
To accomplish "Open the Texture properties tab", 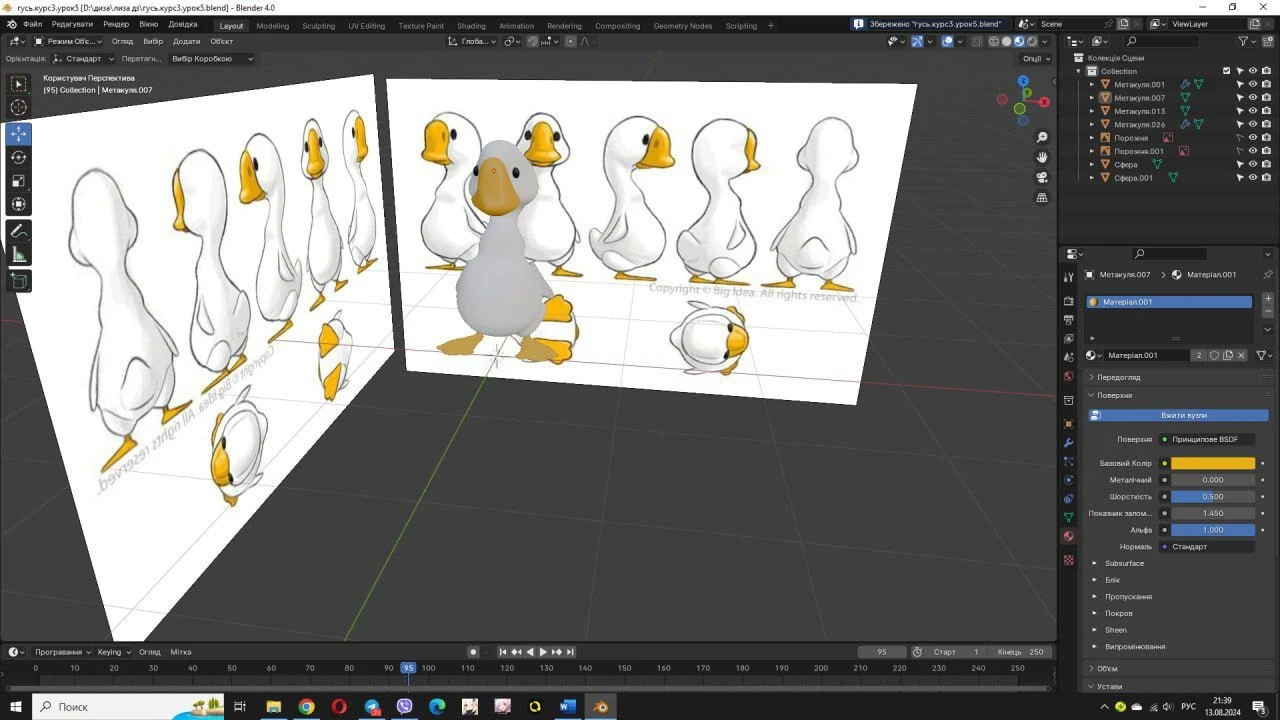I will pos(1069,560).
